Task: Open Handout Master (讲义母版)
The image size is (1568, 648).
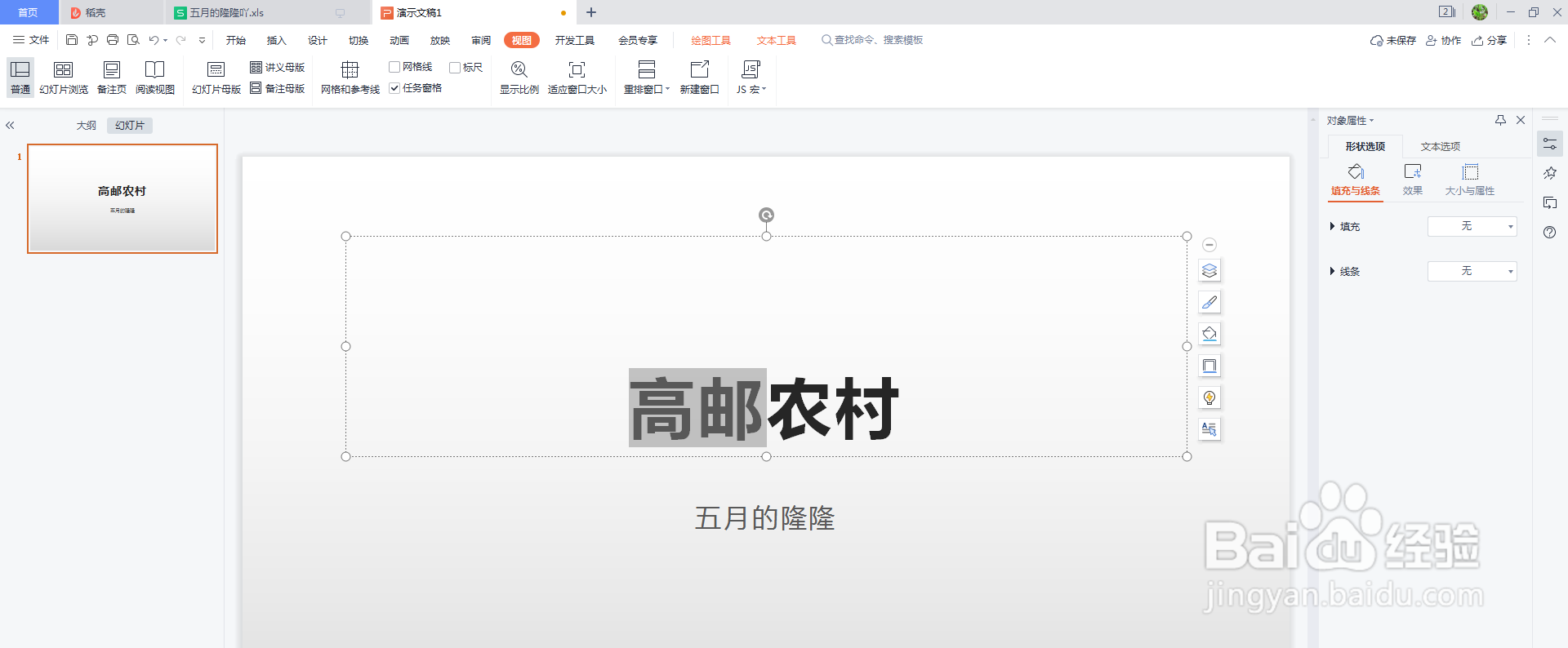Action: pyautogui.click(x=278, y=67)
